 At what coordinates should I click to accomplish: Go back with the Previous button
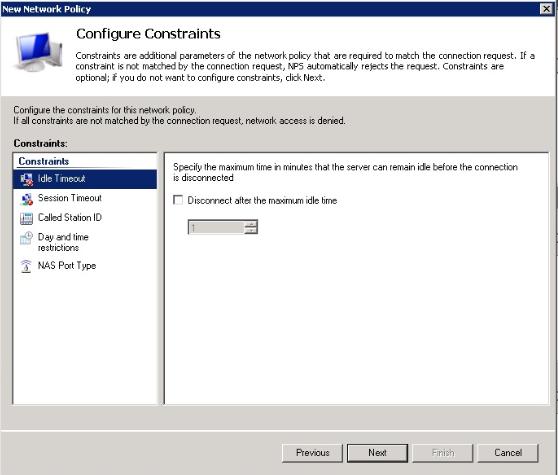(312, 453)
